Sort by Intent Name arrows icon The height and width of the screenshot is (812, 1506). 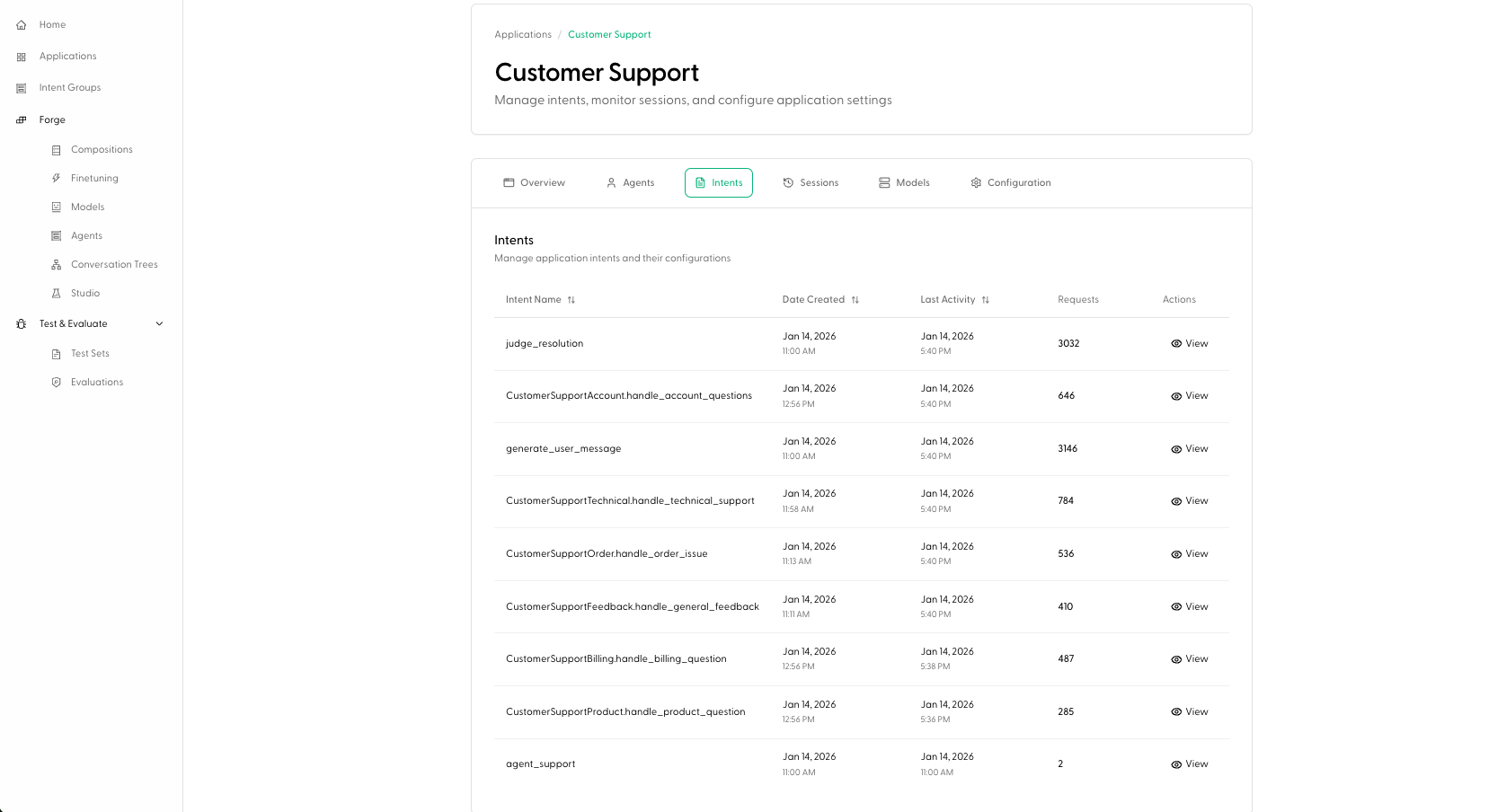tap(571, 300)
